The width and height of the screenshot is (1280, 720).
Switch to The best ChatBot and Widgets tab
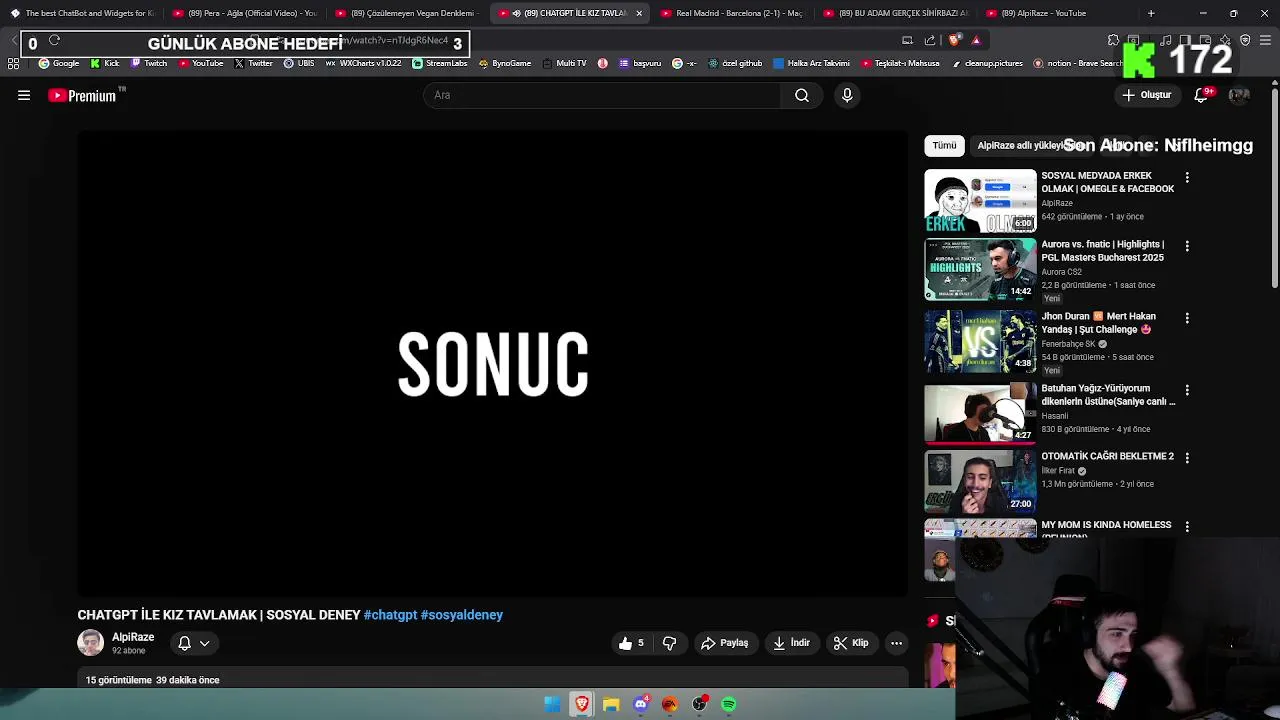[82, 13]
